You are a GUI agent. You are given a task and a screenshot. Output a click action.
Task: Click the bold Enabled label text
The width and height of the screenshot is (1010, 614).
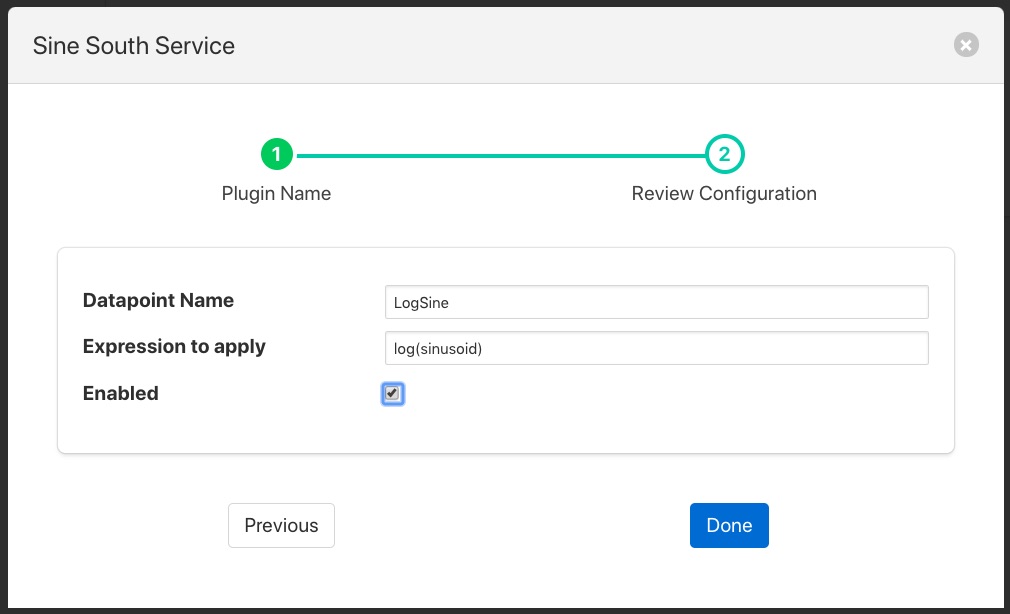coord(121,393)
